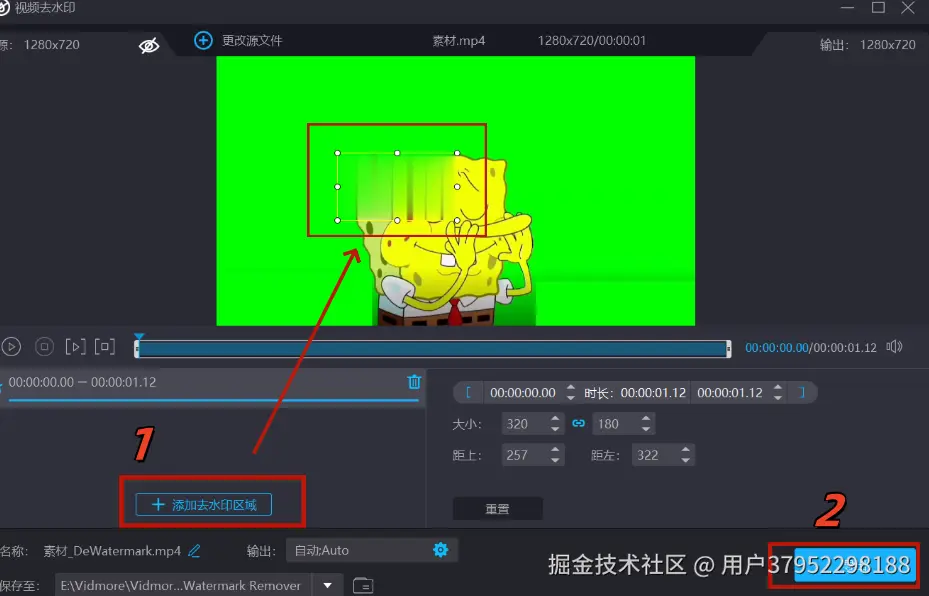
Task: Click the play-selected-segment bracket icon
Action: 105,347
